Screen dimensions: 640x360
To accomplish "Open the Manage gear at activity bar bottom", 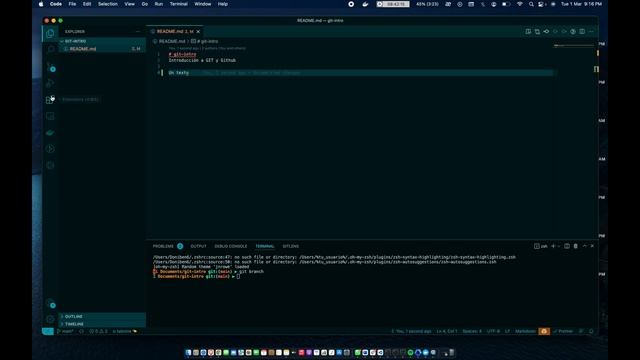I will (50, 319).
